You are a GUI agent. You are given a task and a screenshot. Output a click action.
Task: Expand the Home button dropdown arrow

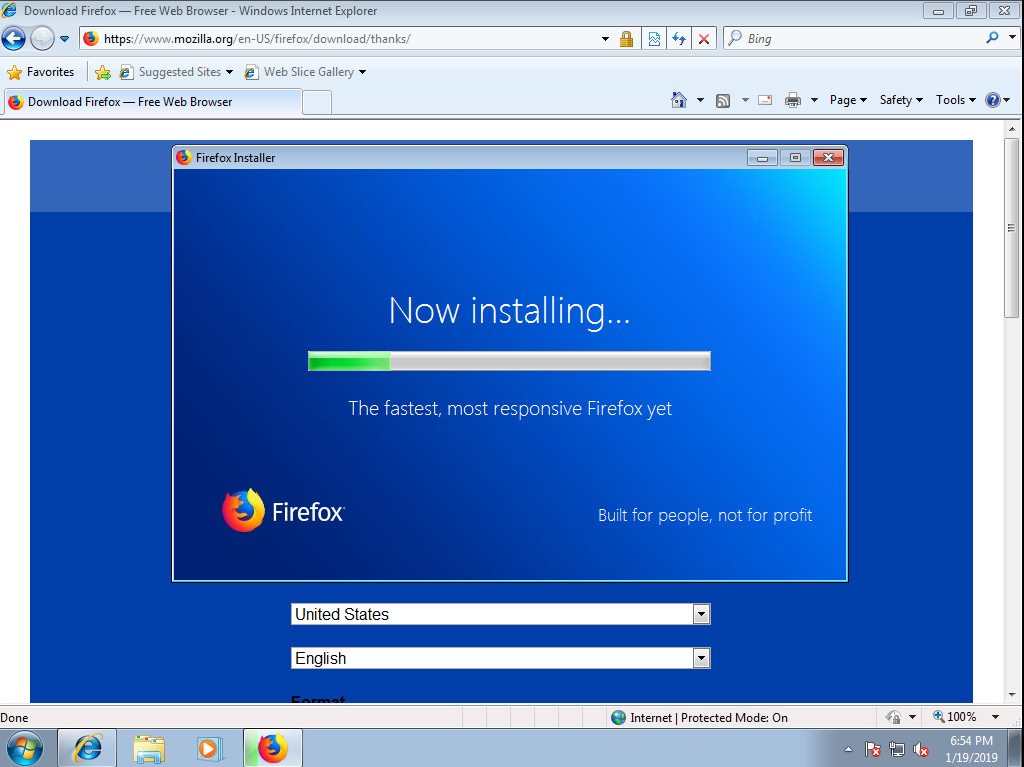tap(700, 100)
